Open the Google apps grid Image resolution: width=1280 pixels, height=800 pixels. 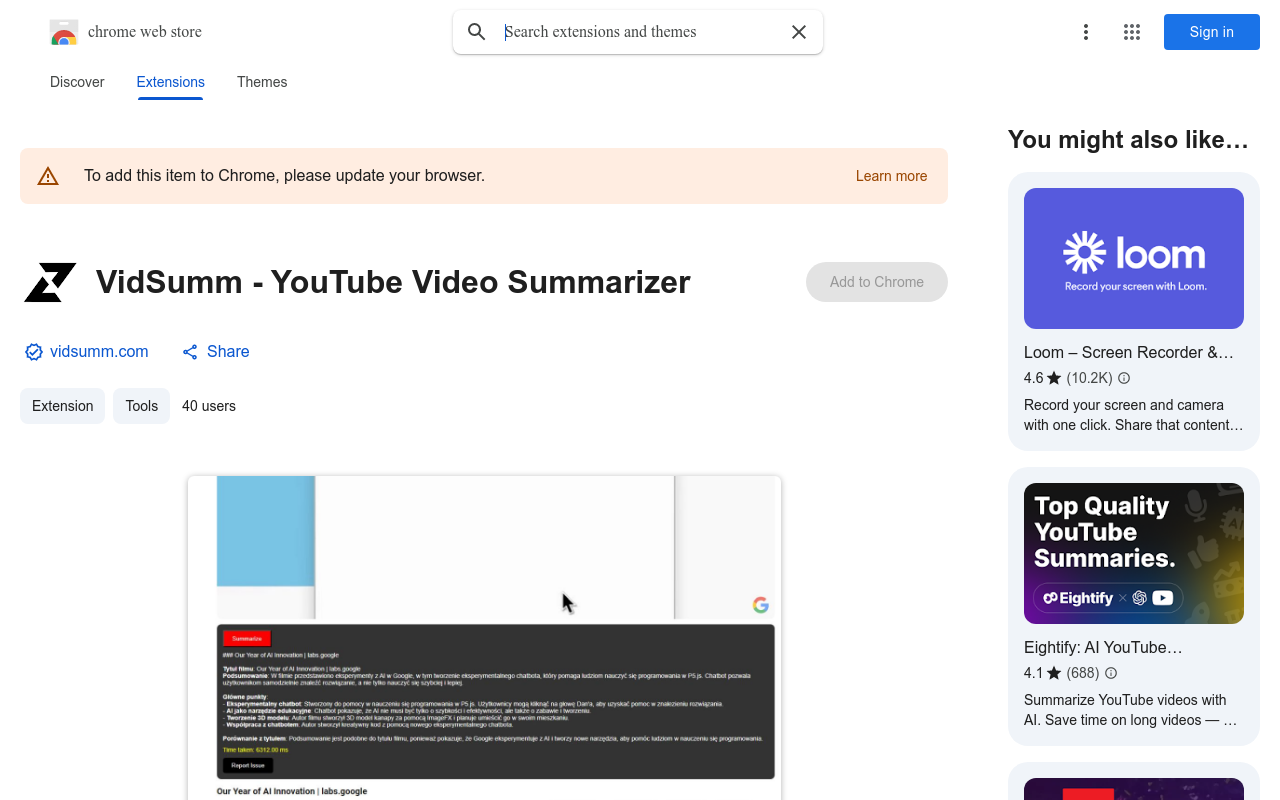pos(1132,32)
